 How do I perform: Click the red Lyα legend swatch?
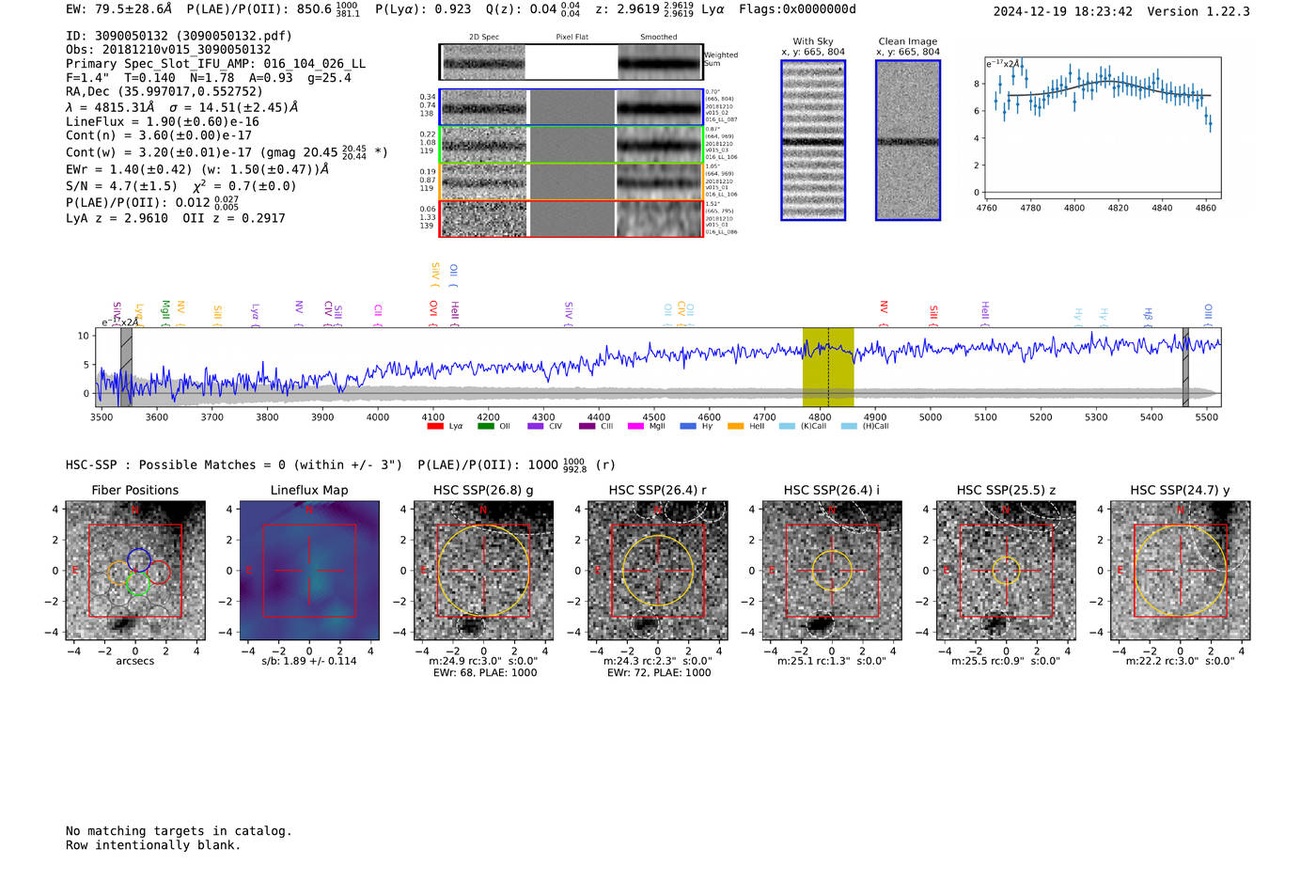[435, 426]
